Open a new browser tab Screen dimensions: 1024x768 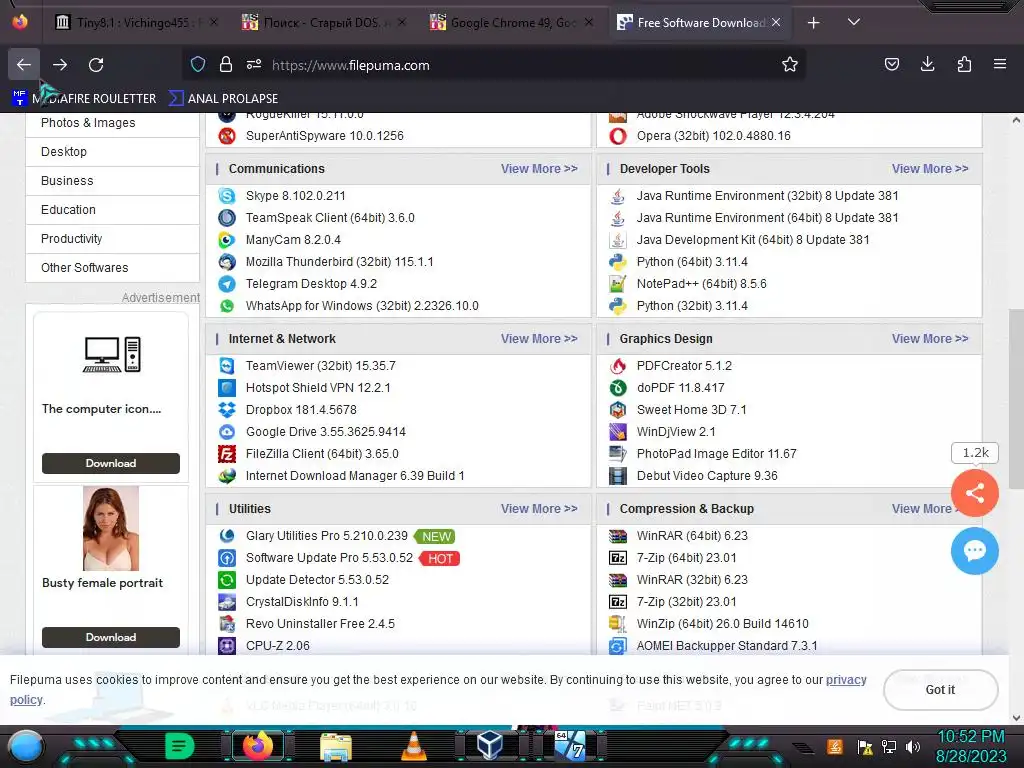(x=813, y=23)
